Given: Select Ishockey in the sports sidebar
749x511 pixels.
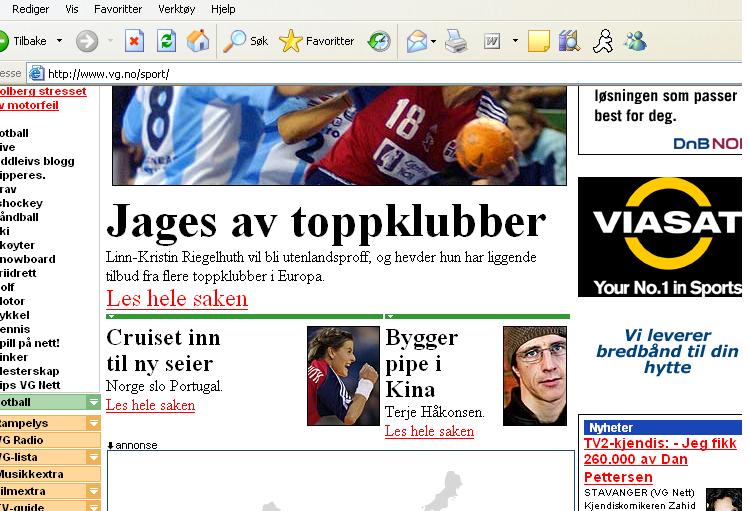Looking at the screenshot, I should pyautogui.click(x=21, y=203).
